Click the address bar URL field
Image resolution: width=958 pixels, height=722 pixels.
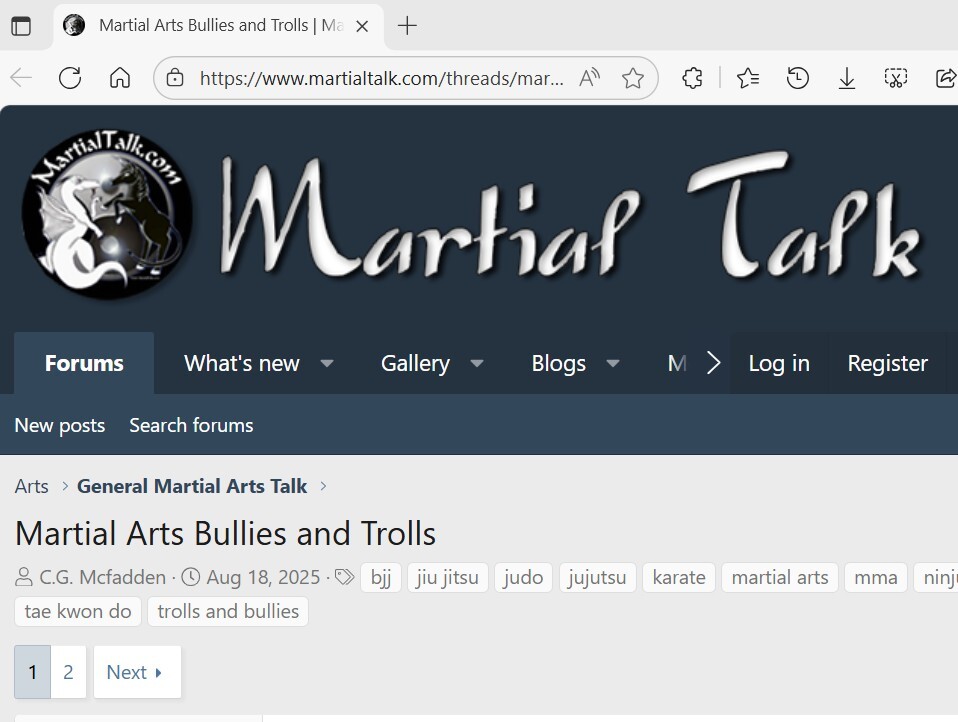(x=380, y=78)
